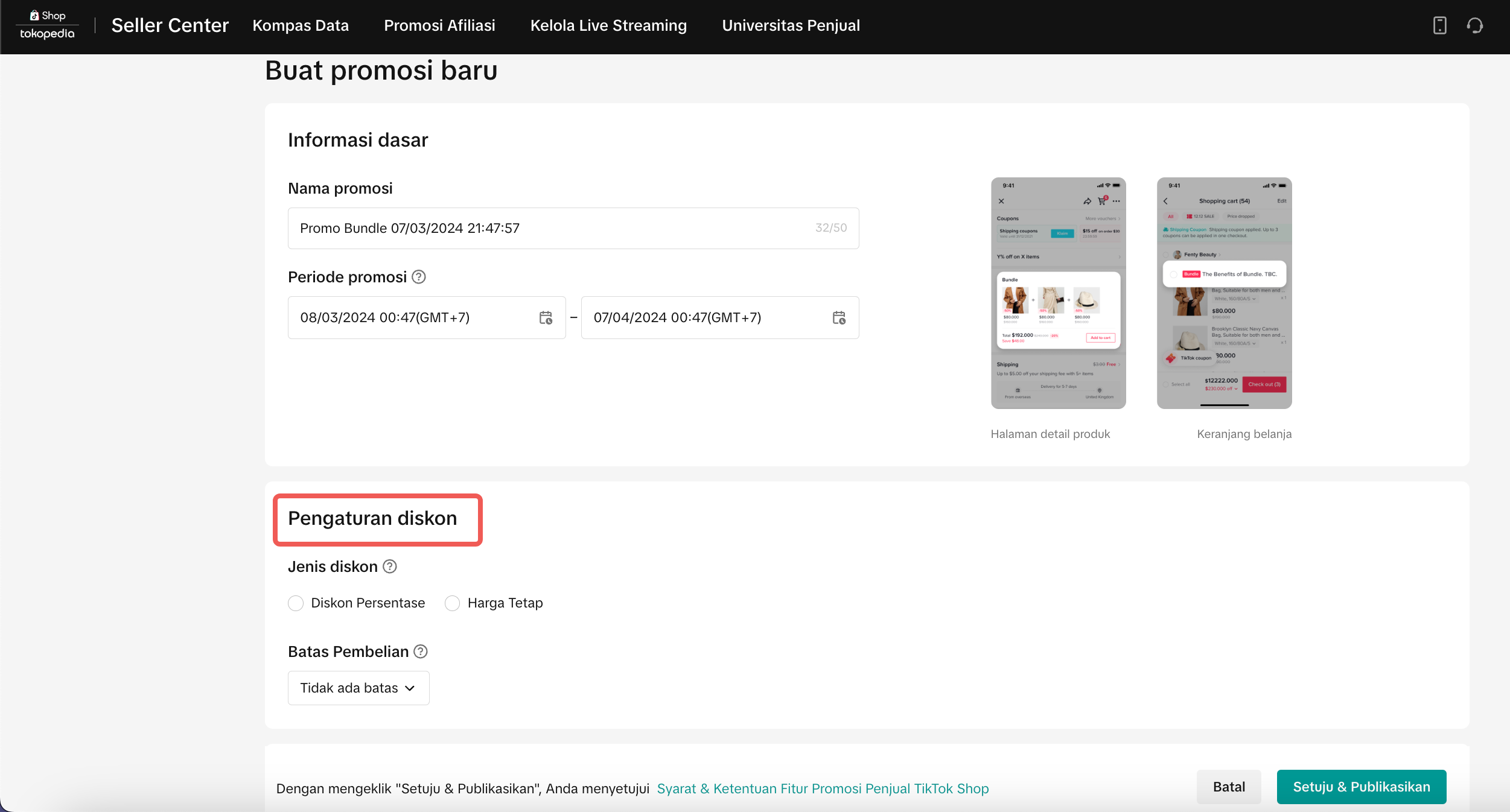The width and height of the screenshot is (1510, 812).
Task: Click Halaman detail produk preview thumbnail
Action: point(1058,293)
